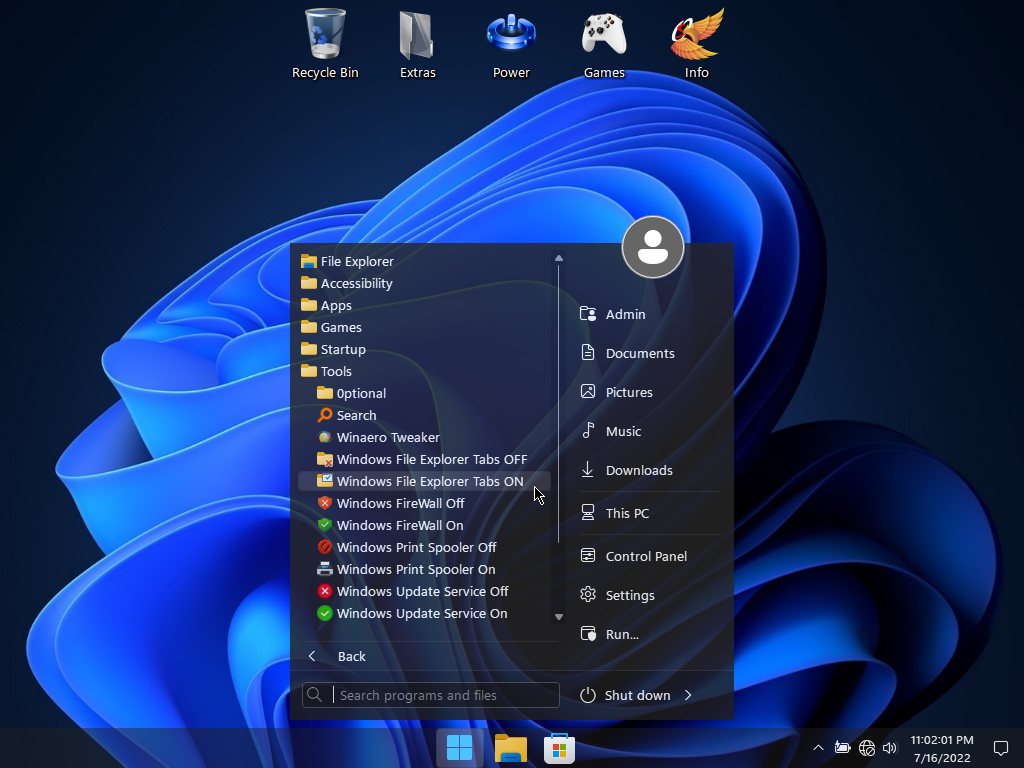Open File Explorer from the taskbar

pyautogui.click(x=510, y=748)
